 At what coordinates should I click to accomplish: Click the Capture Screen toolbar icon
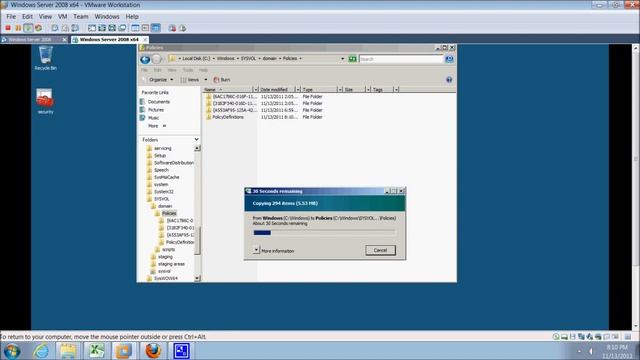(172, 28)
